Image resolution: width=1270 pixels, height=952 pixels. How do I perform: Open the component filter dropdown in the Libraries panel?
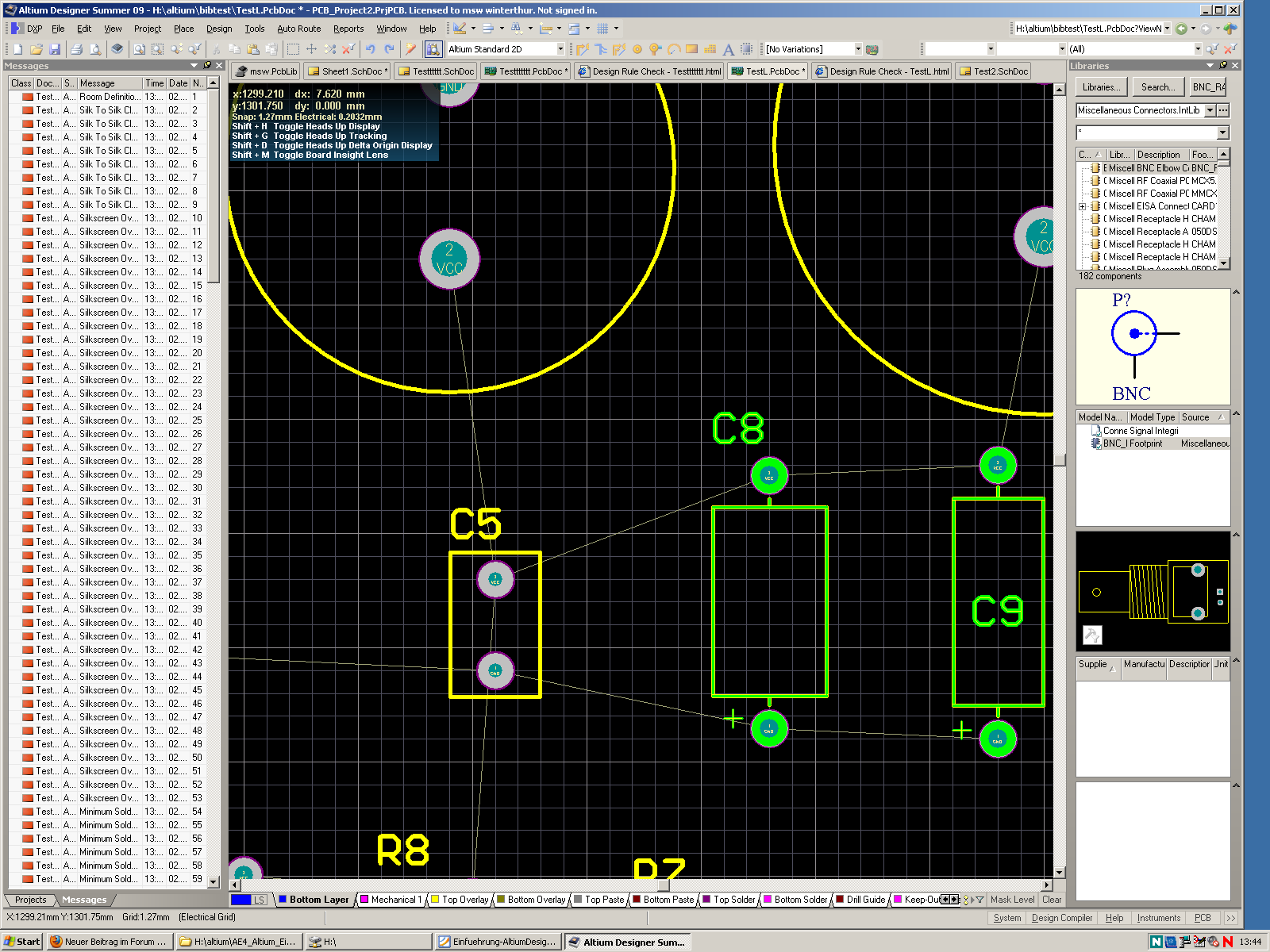[1222, 132]
